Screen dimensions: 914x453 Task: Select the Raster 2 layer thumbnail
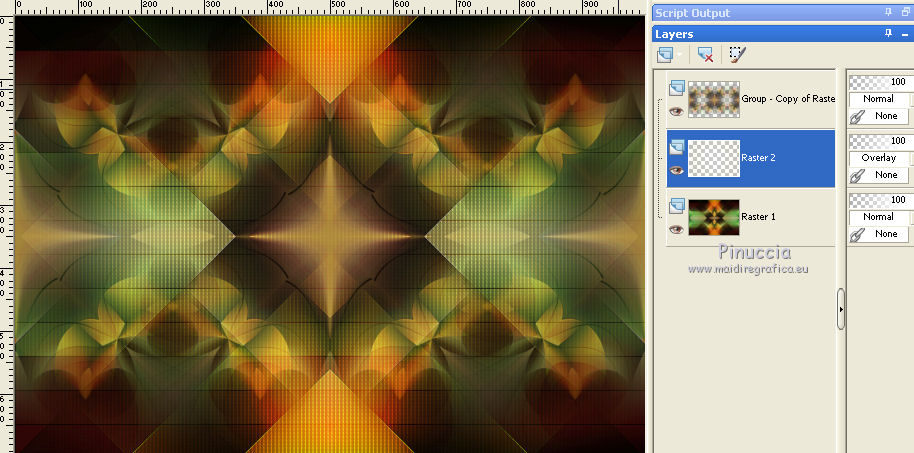(713, 158)
